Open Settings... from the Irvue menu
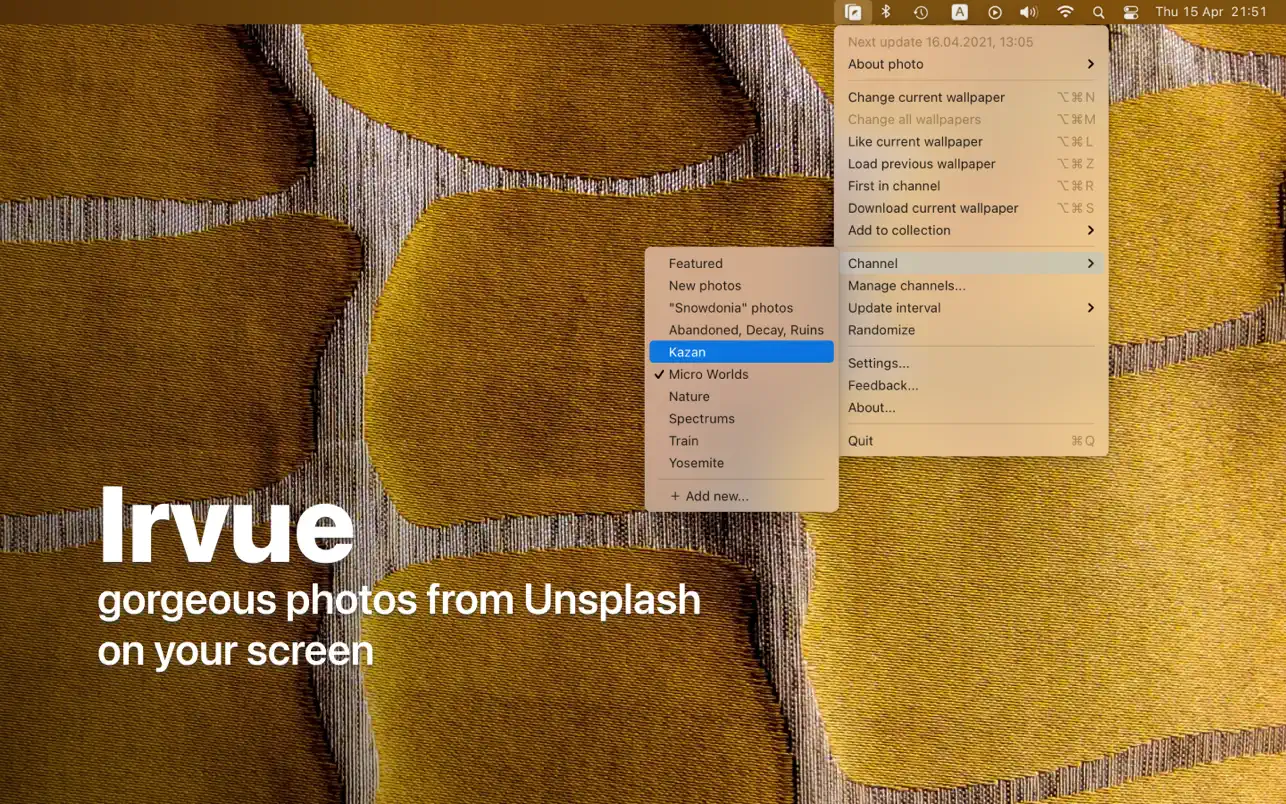 [878, 363]
